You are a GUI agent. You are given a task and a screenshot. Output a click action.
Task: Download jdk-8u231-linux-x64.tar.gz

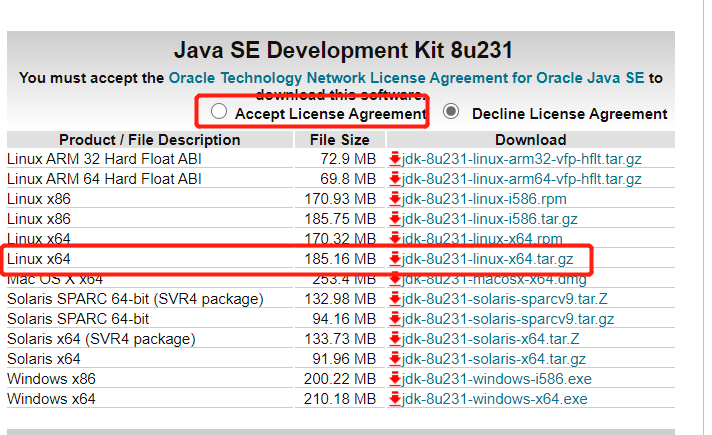487,259
